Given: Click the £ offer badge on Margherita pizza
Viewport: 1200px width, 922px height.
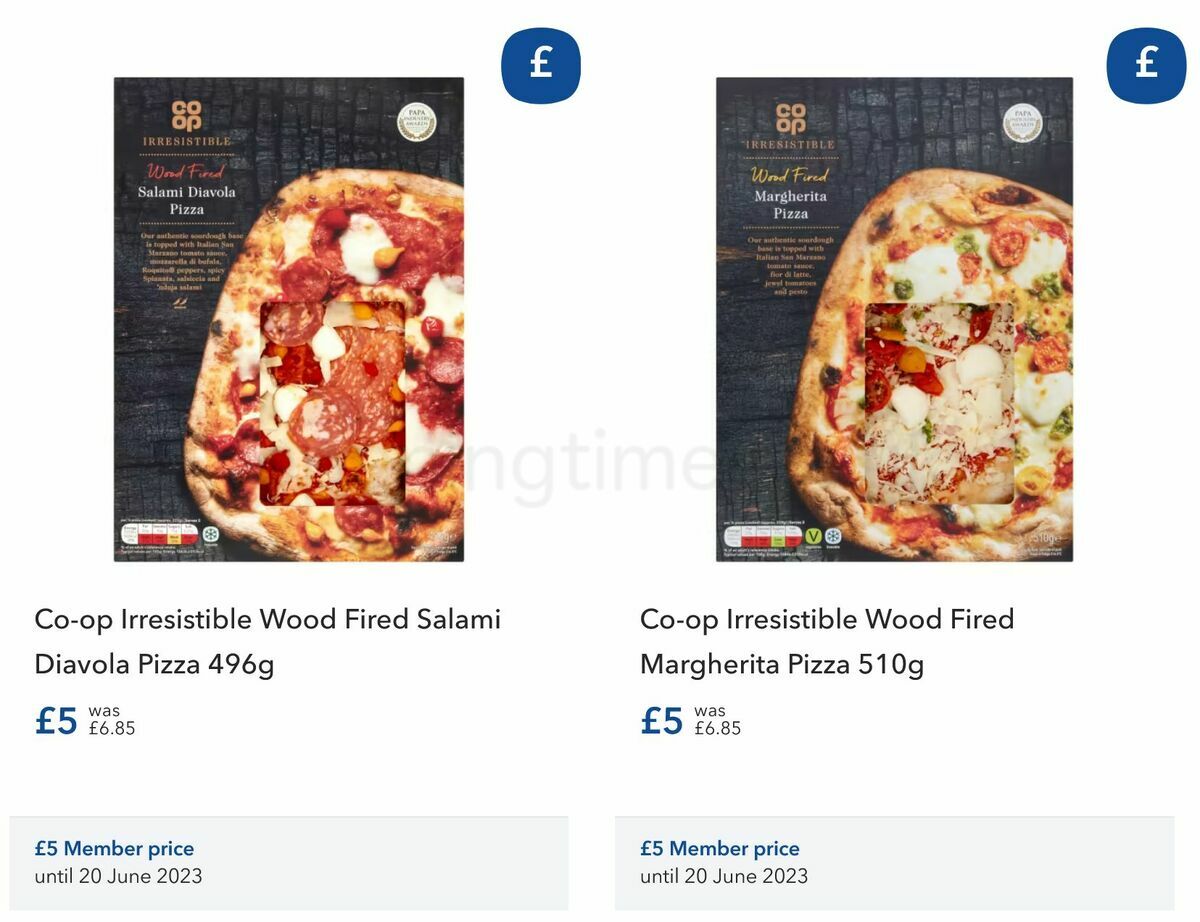Looking at the screenshot, I should pos(1146,64).
